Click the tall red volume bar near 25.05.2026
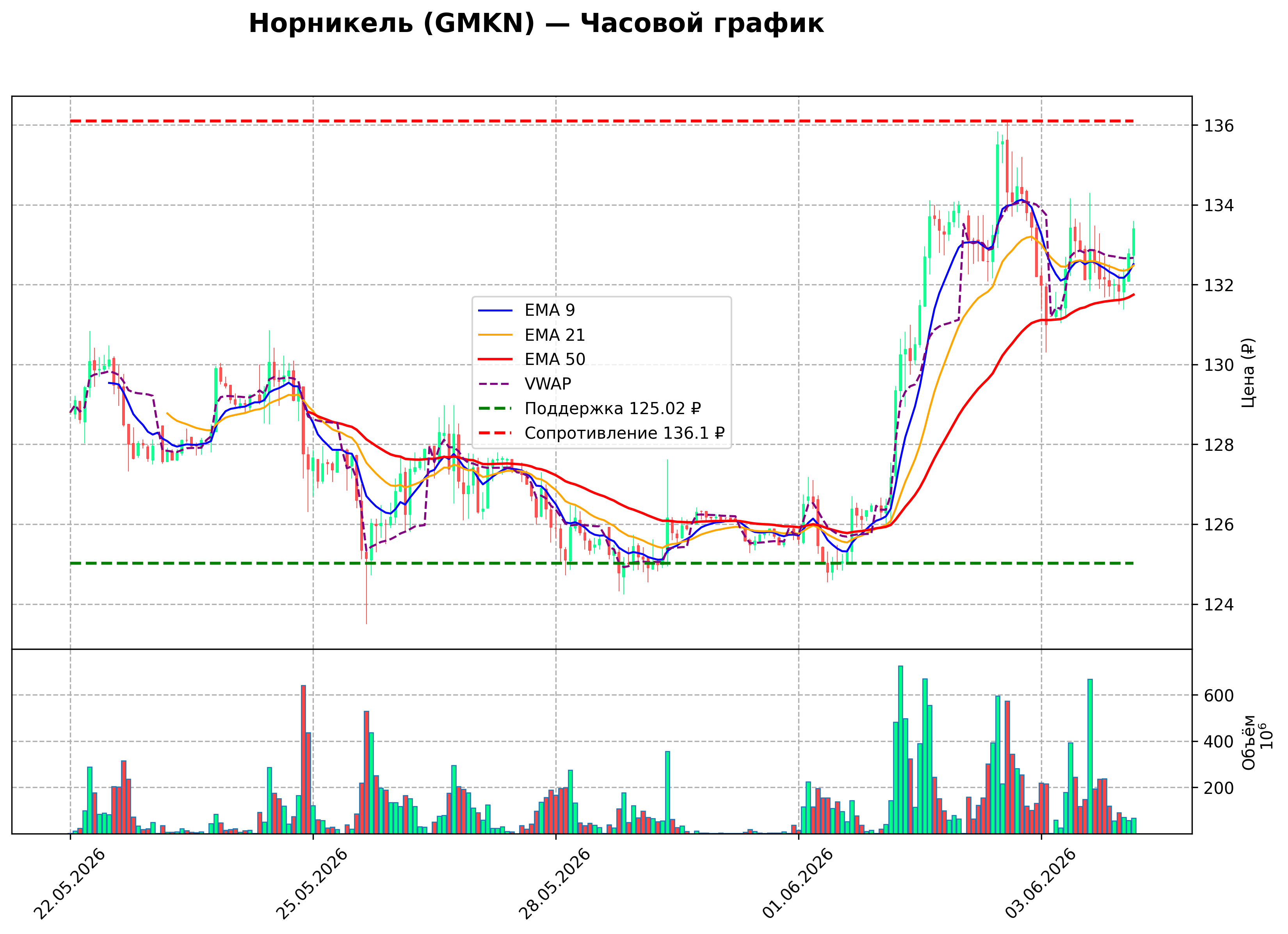The width and height of the screenshot is (1288, 934). [x=303, y=759]
